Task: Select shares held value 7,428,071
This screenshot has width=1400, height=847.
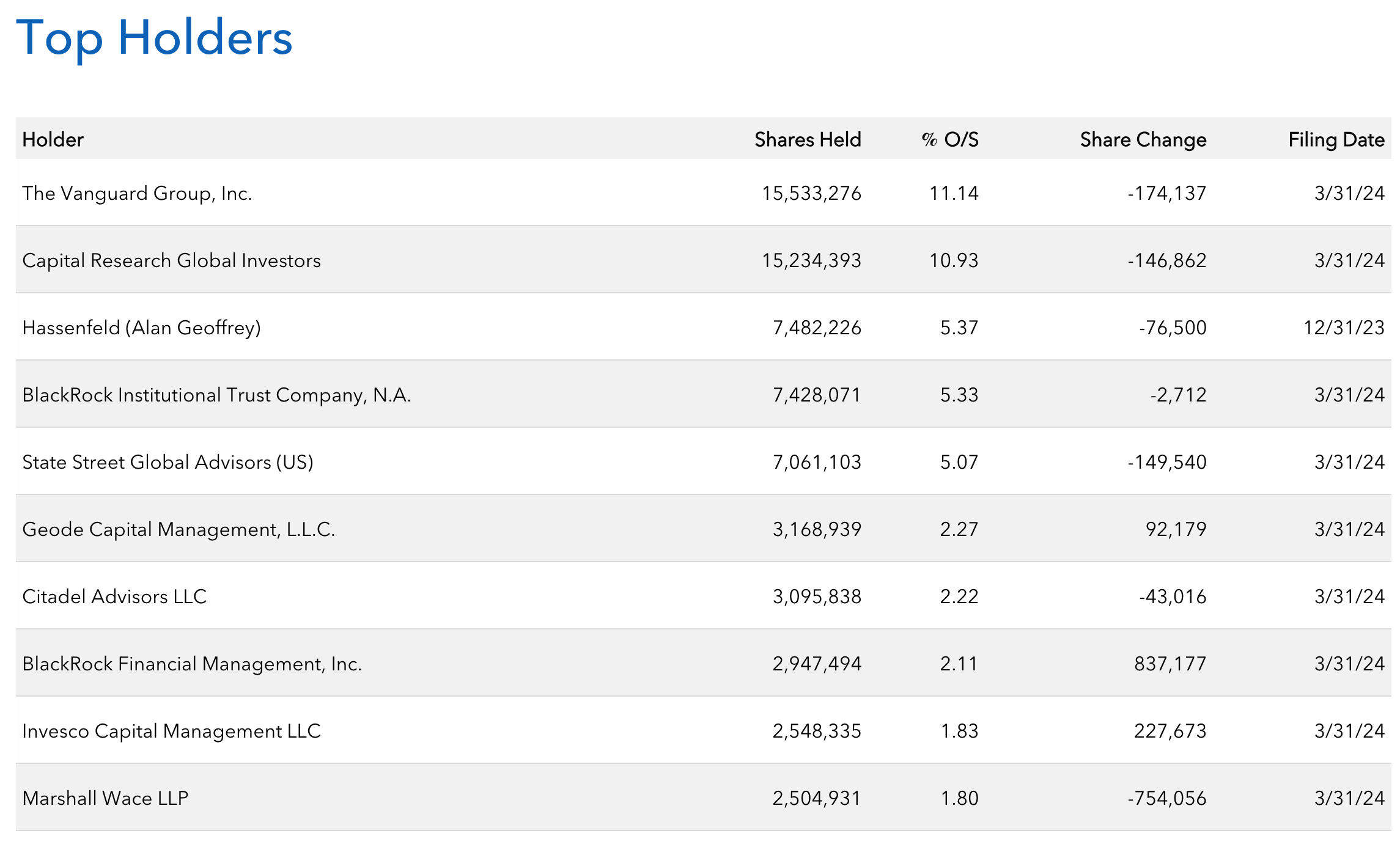Action: click(x=817, y=395)
